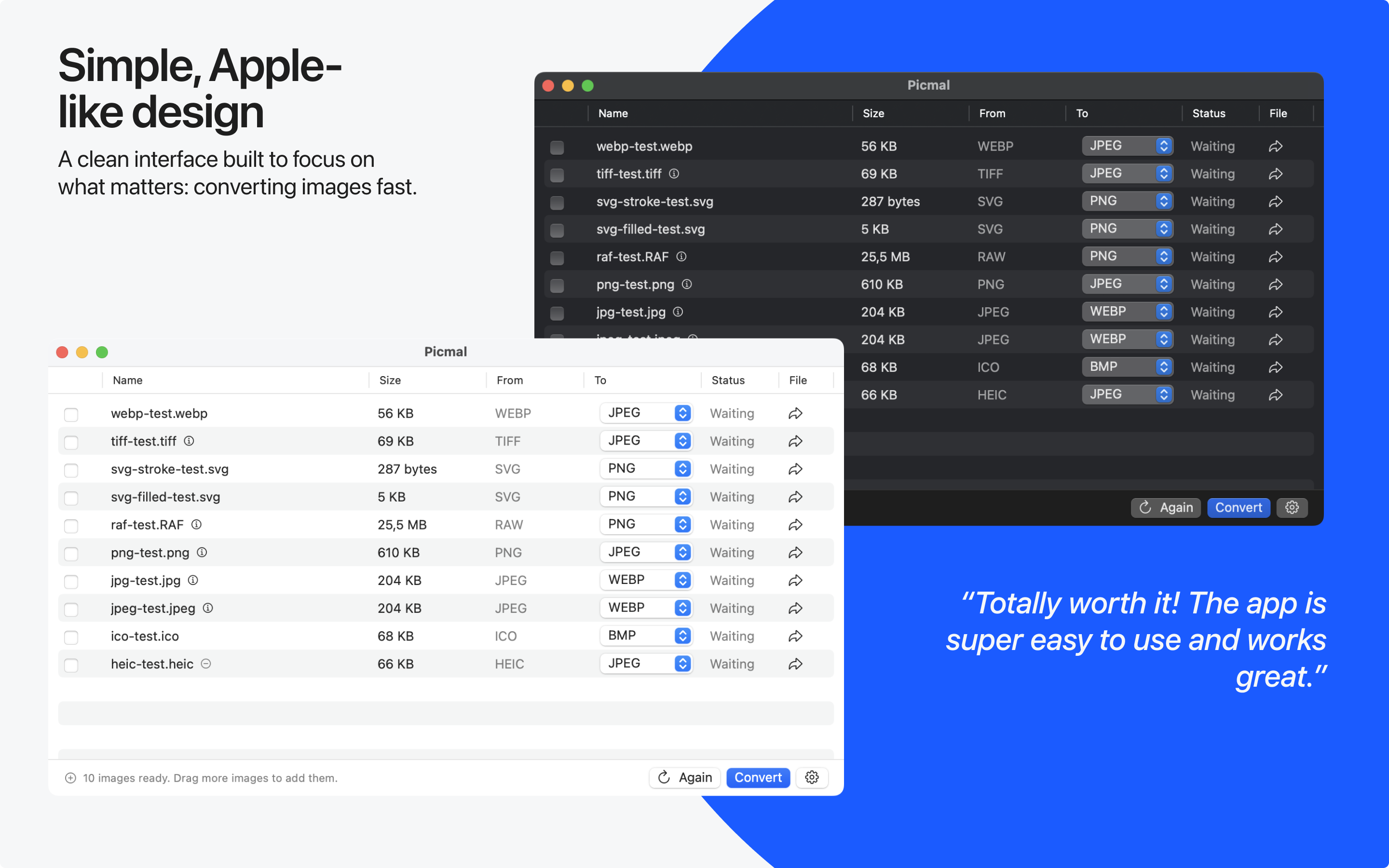Viewport: 1389px width, 868px height.
Task: Click the plus icon near '10 images ready'
Action: click(x=70, y=777)
